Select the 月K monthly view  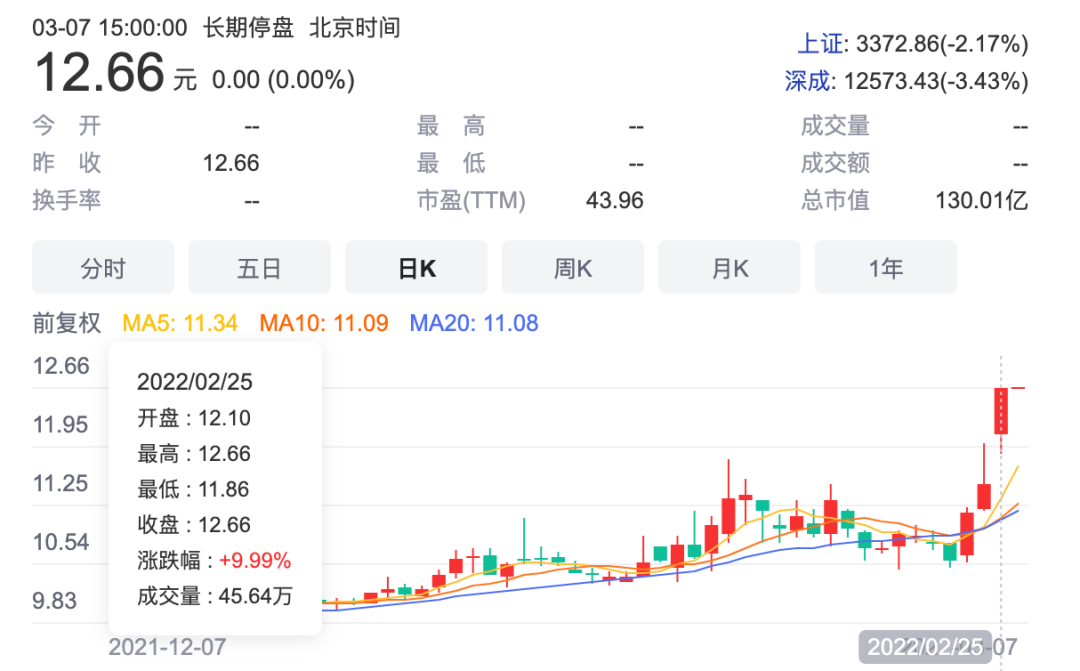(729, 268)
